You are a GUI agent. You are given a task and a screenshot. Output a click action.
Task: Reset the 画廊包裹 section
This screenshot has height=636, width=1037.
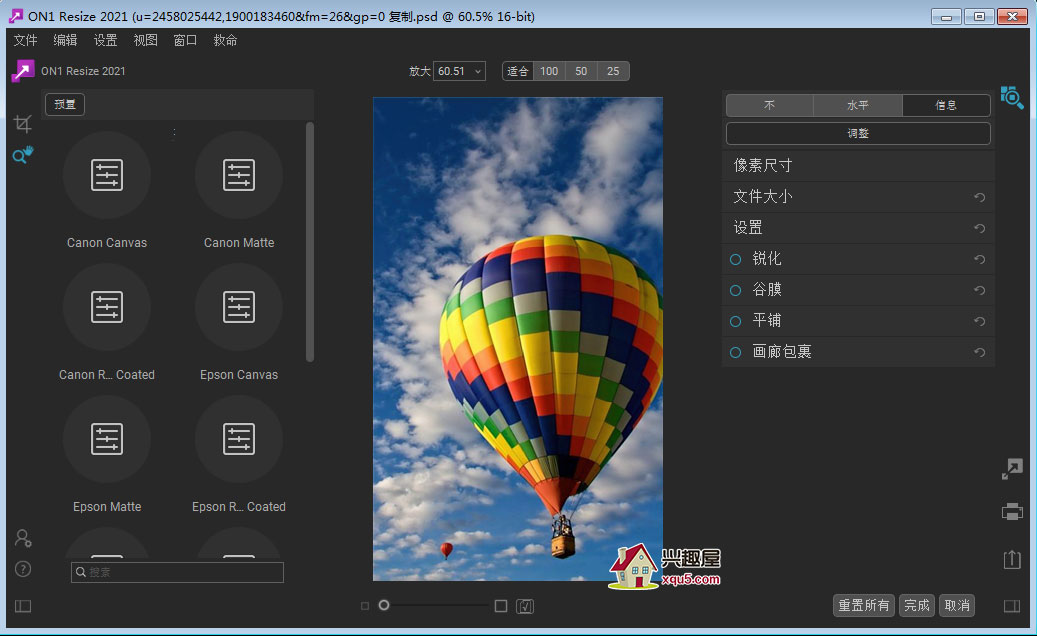tap(979, 352)
